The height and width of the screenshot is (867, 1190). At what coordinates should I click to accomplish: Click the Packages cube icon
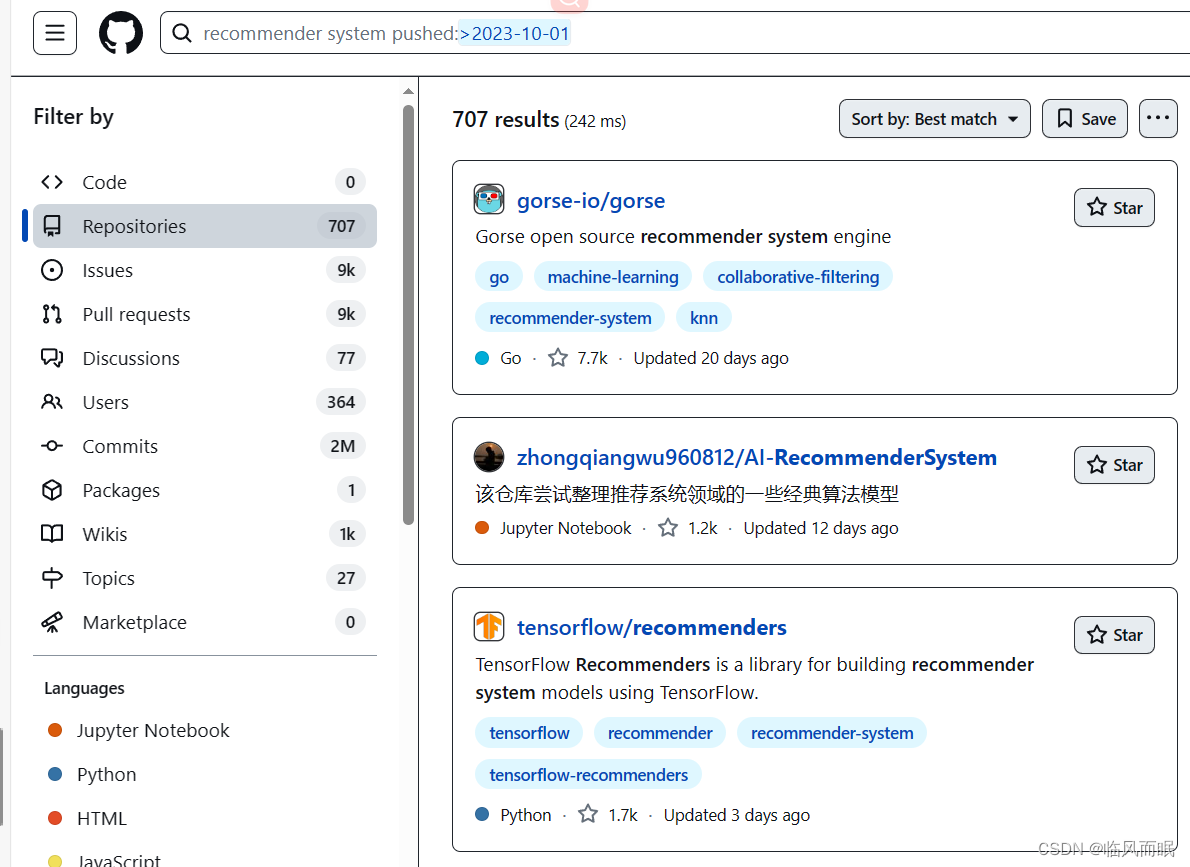click(x=52, y=490)
